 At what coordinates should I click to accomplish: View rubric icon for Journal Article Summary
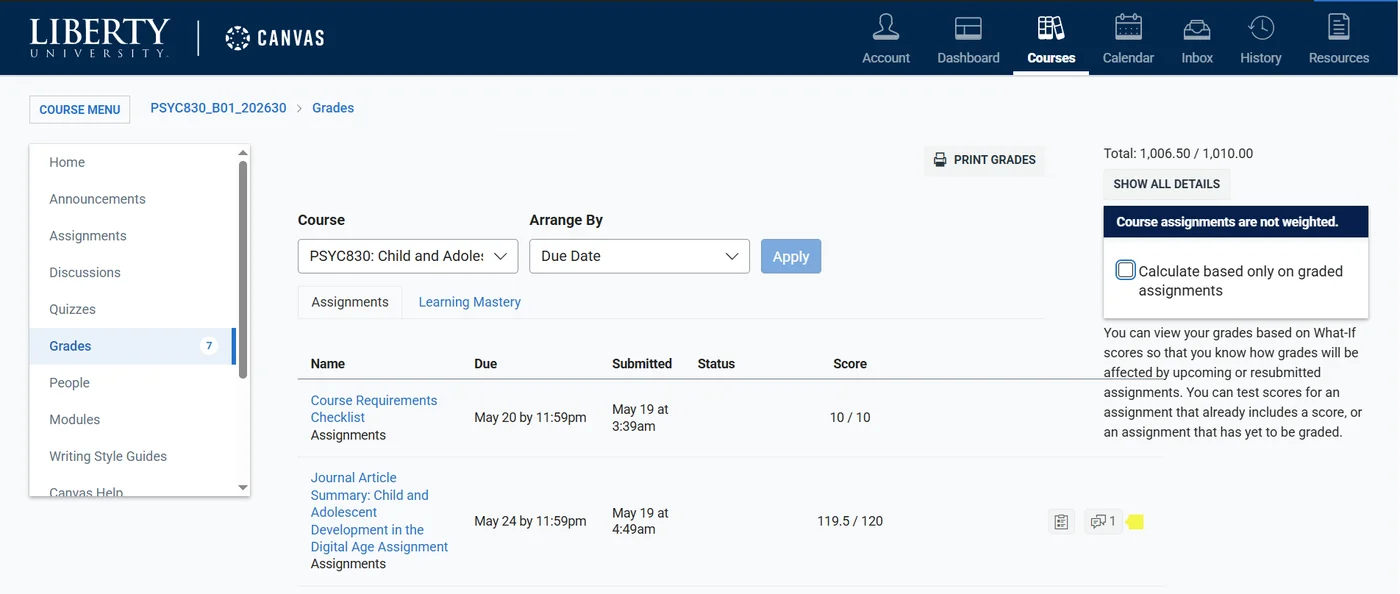[1061, 521]
